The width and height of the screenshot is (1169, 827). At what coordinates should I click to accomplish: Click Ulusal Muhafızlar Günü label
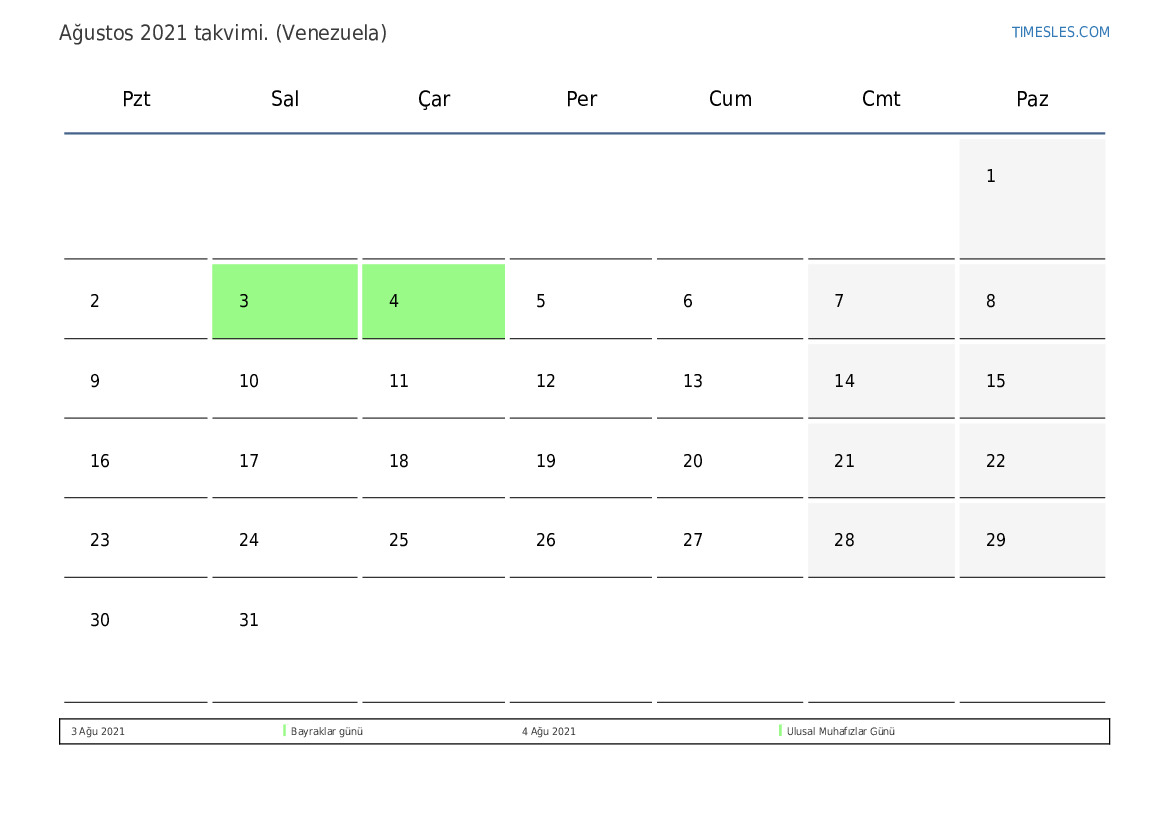pyautogui.click(x=840, y=732)
